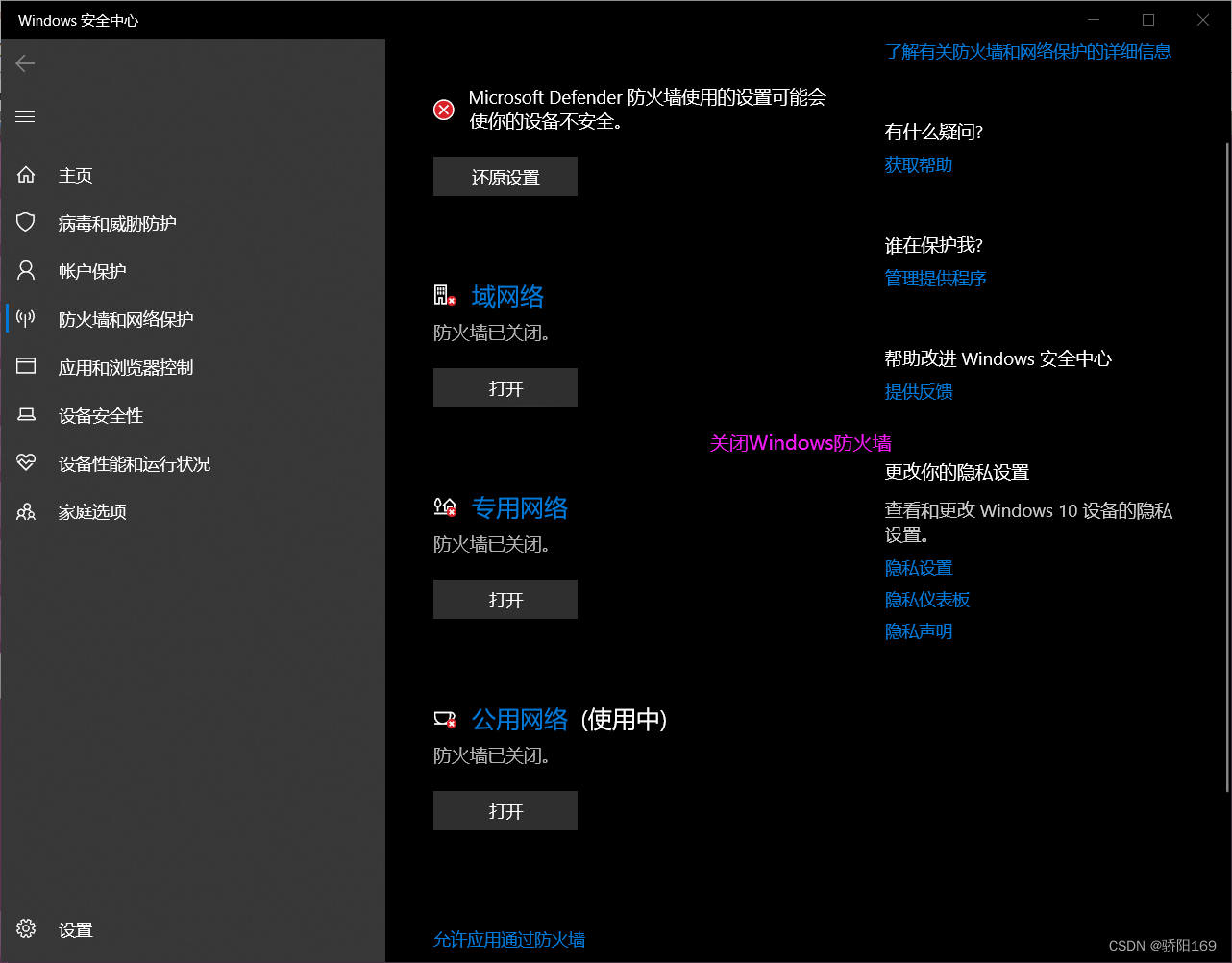Click the 有什么疑问? heading
Viewport: 1232px width, 963px height.
(934, 132)
